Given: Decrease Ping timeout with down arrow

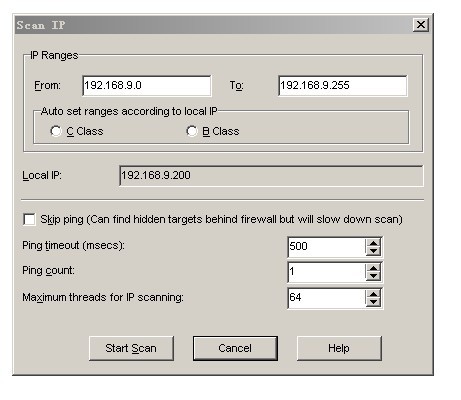Looking at the screenshot, I should 373,251.
